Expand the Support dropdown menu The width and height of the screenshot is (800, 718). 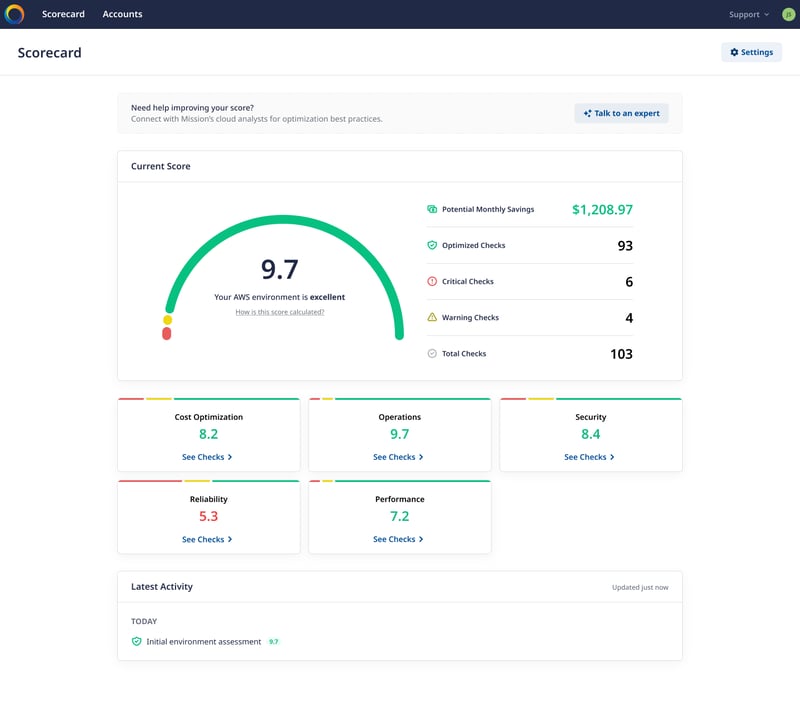(x=749, y=15)
